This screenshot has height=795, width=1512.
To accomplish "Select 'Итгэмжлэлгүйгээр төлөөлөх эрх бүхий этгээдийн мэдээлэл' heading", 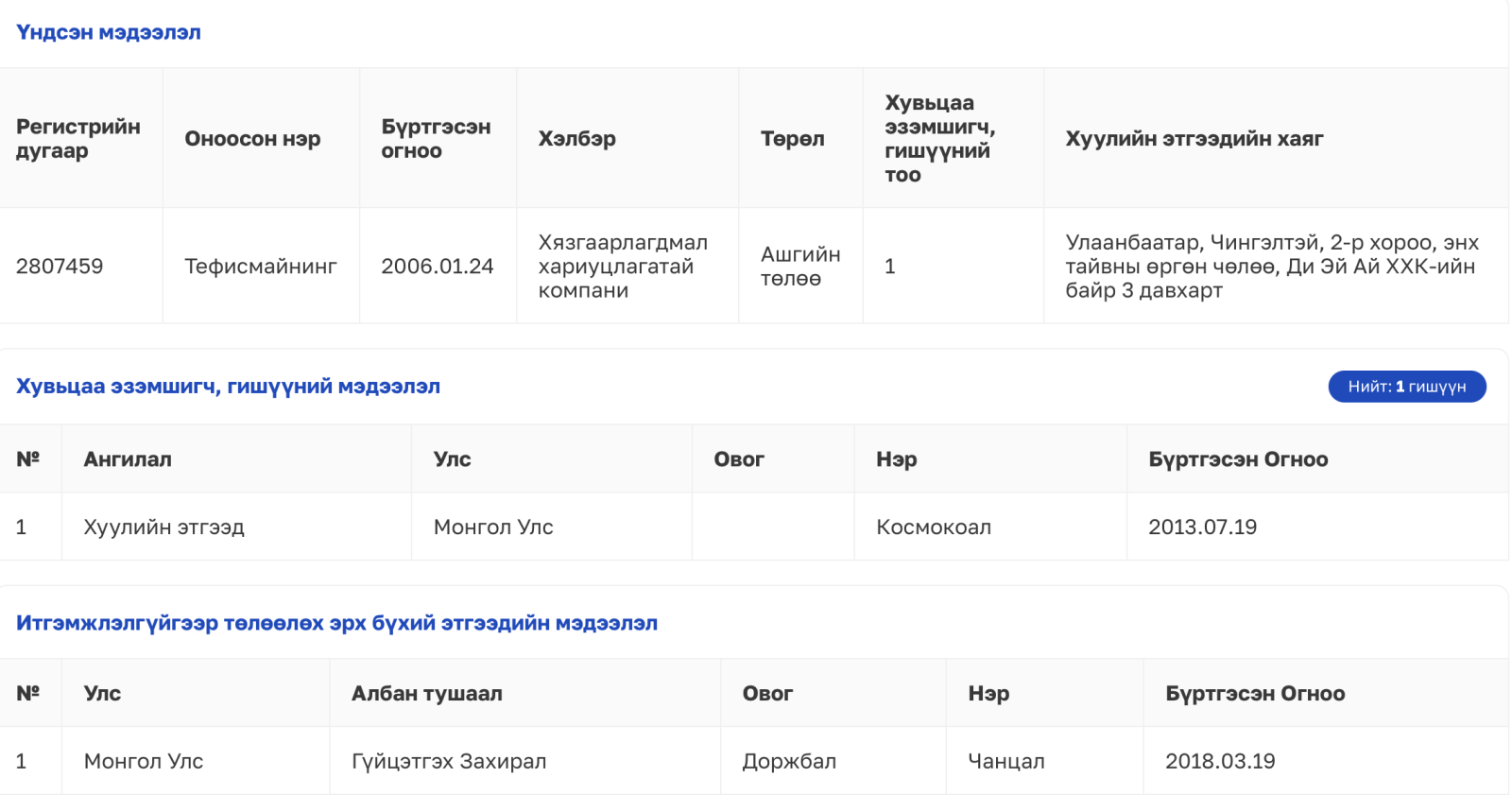I will pyautogui.click(x=336, y=623).
